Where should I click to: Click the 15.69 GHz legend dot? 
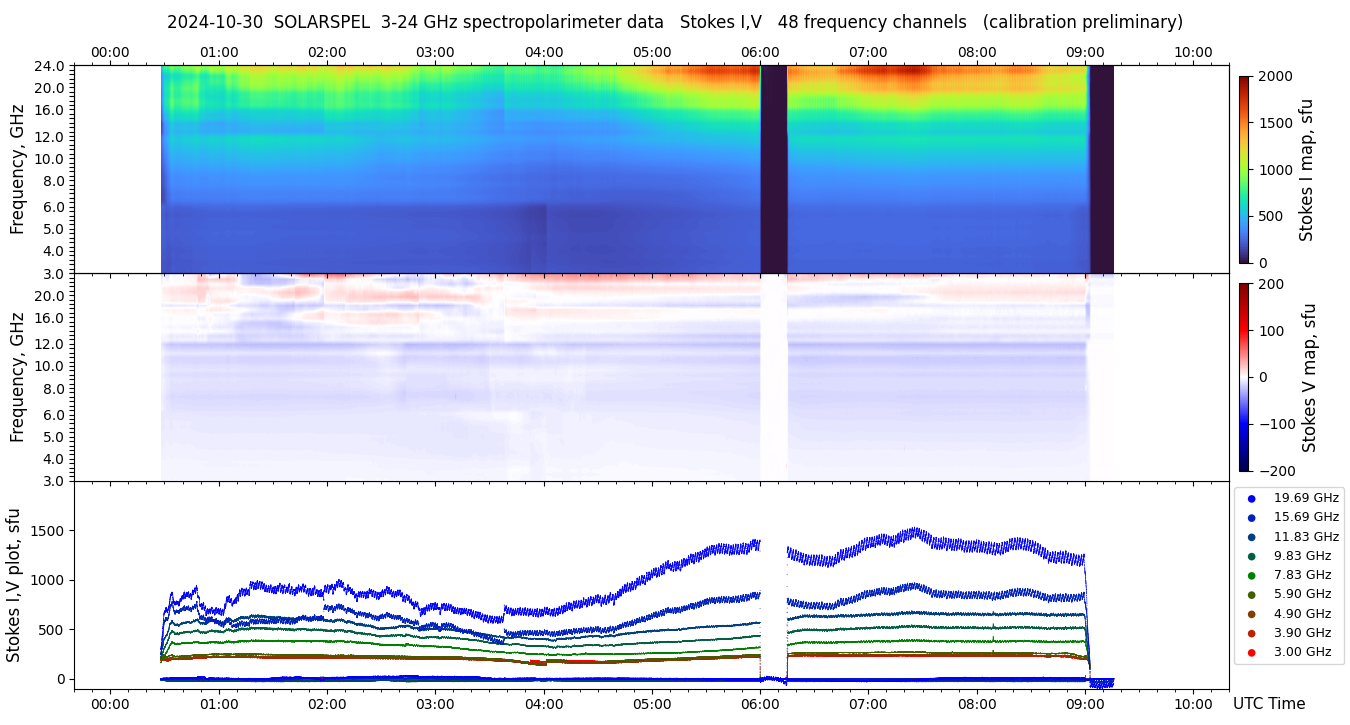1251,517
